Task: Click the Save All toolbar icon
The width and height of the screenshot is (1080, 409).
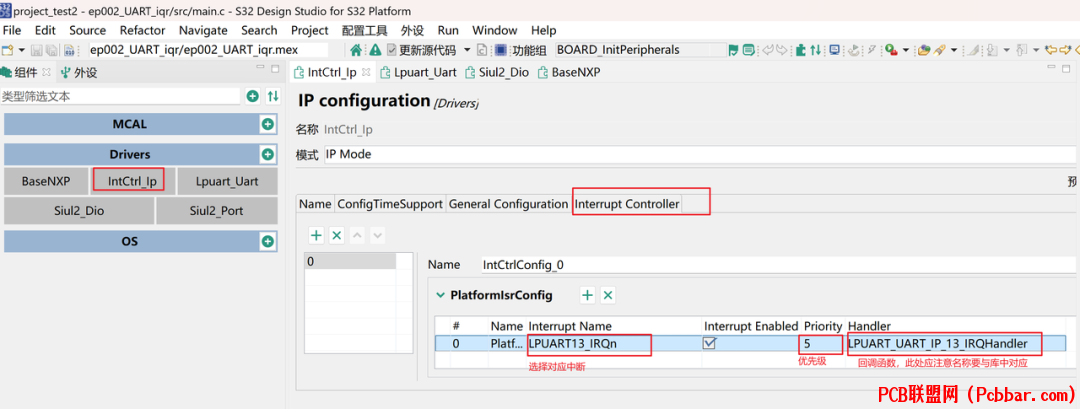Action: tap(53, 50)
